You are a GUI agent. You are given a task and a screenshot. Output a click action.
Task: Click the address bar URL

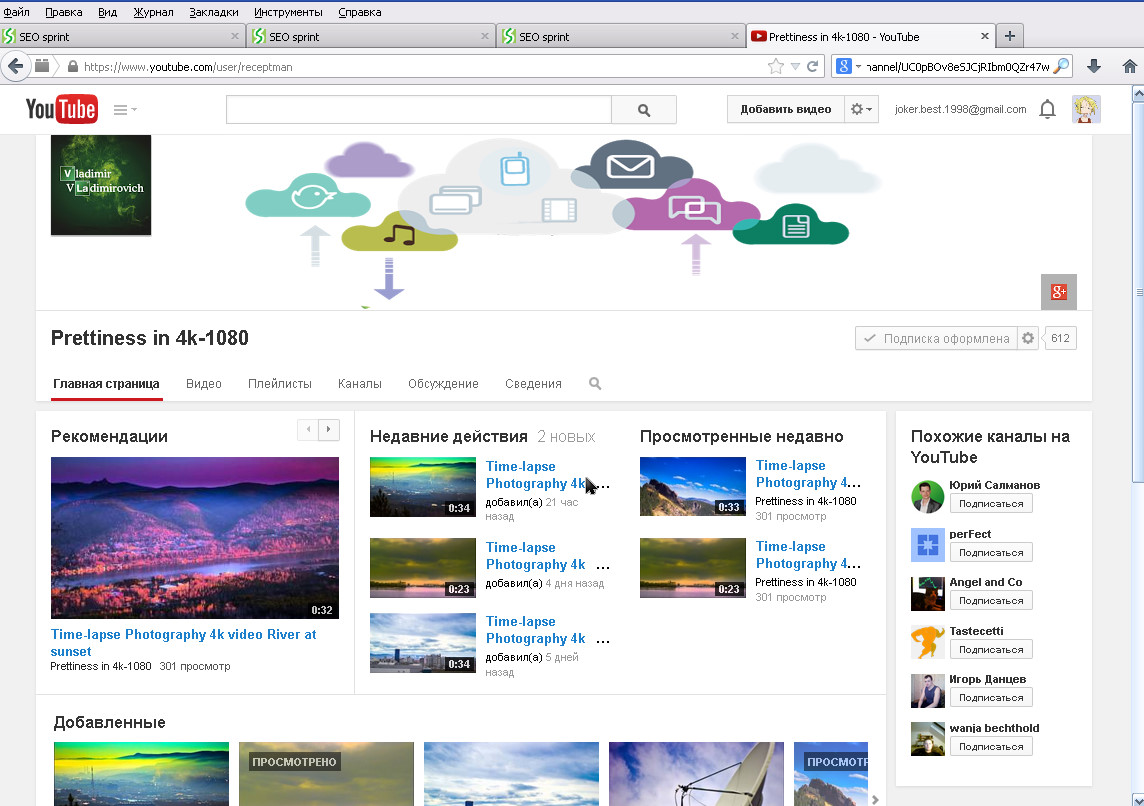(x=188, y=66)
